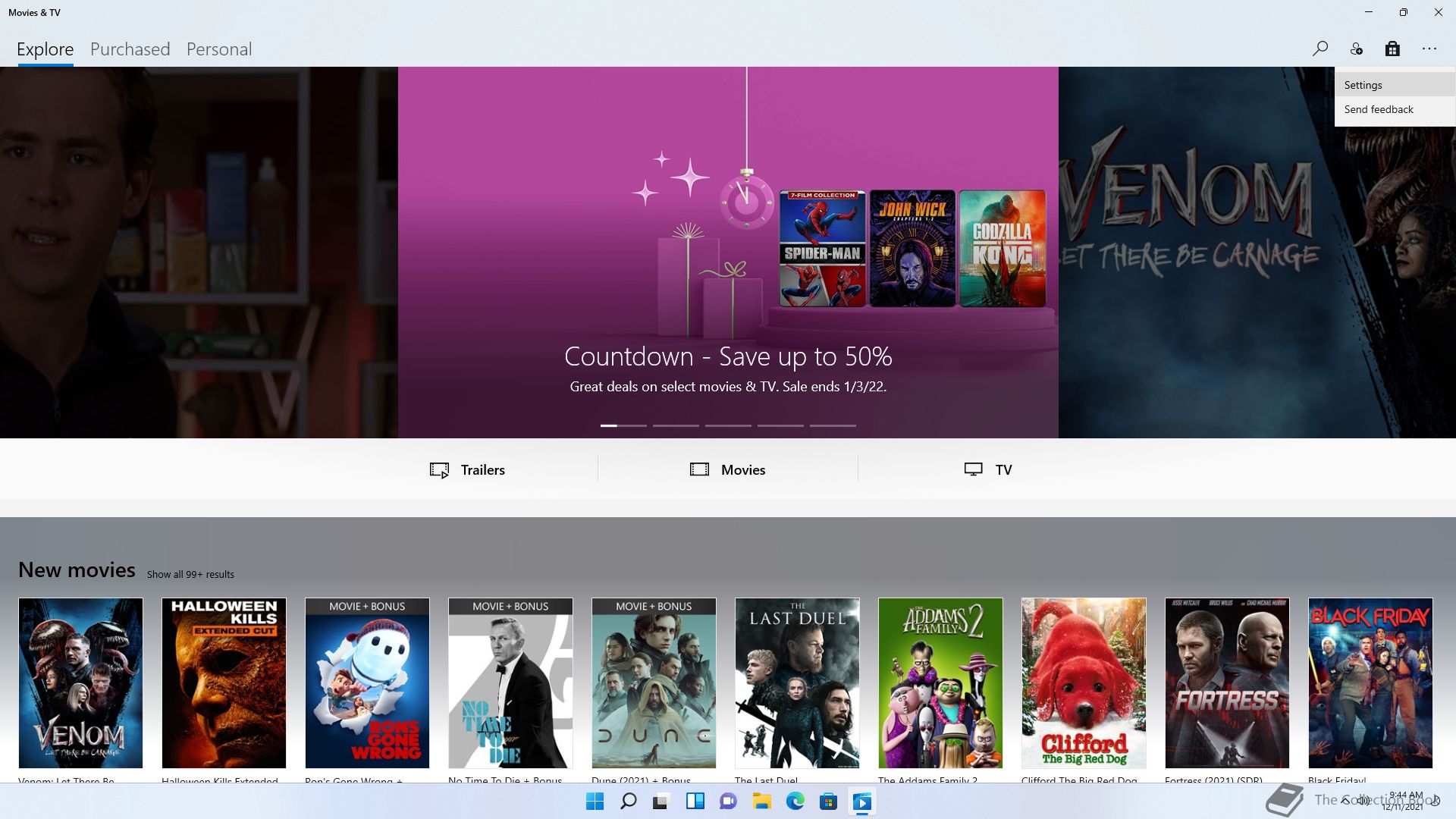Open the Movies category
This screenshot has height=819, width=1456.
(x=727, y=469)
